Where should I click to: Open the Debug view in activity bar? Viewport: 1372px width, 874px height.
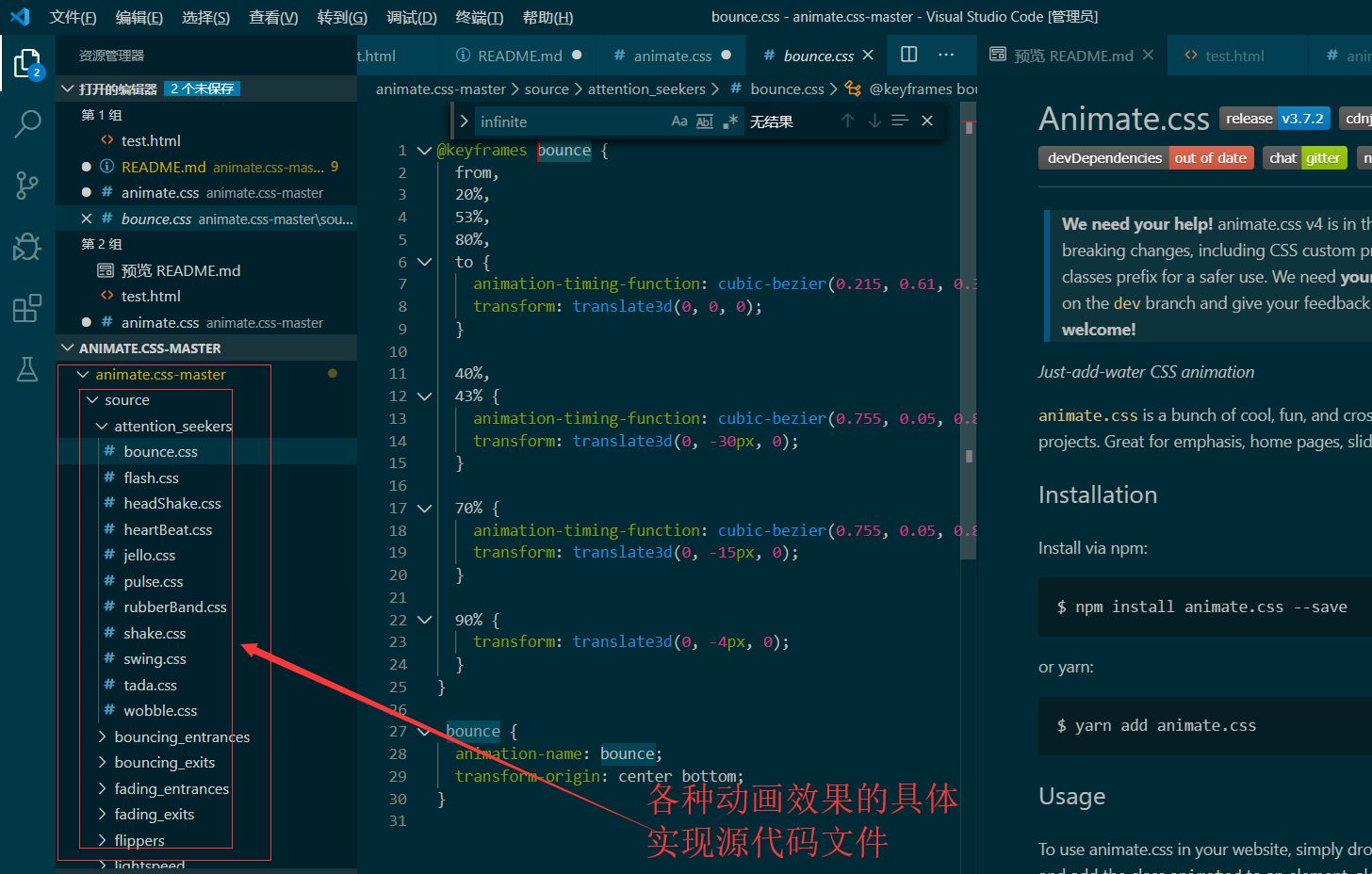[27, 247]
